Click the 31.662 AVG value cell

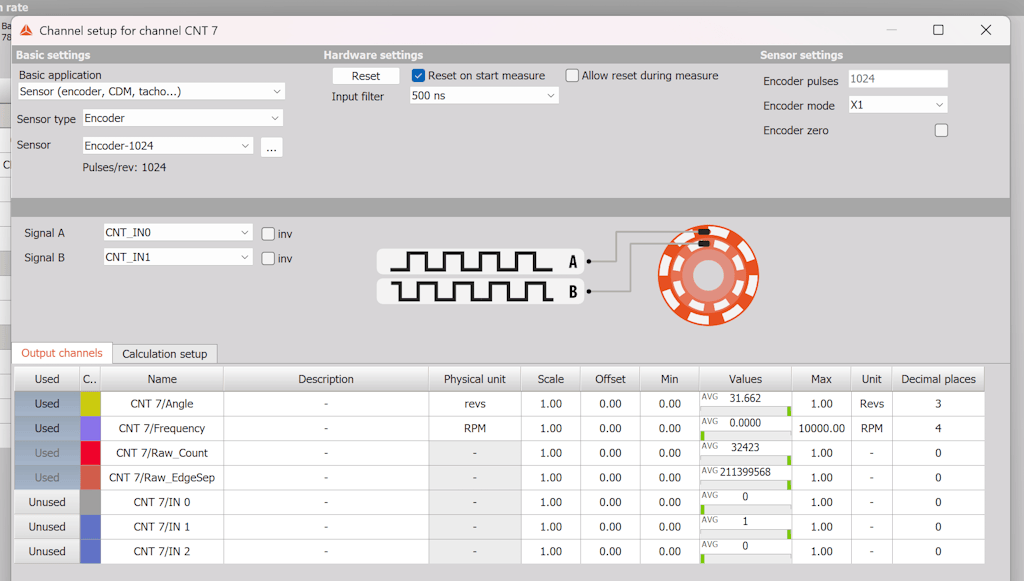pyautogui.click(x=745, y=403)
